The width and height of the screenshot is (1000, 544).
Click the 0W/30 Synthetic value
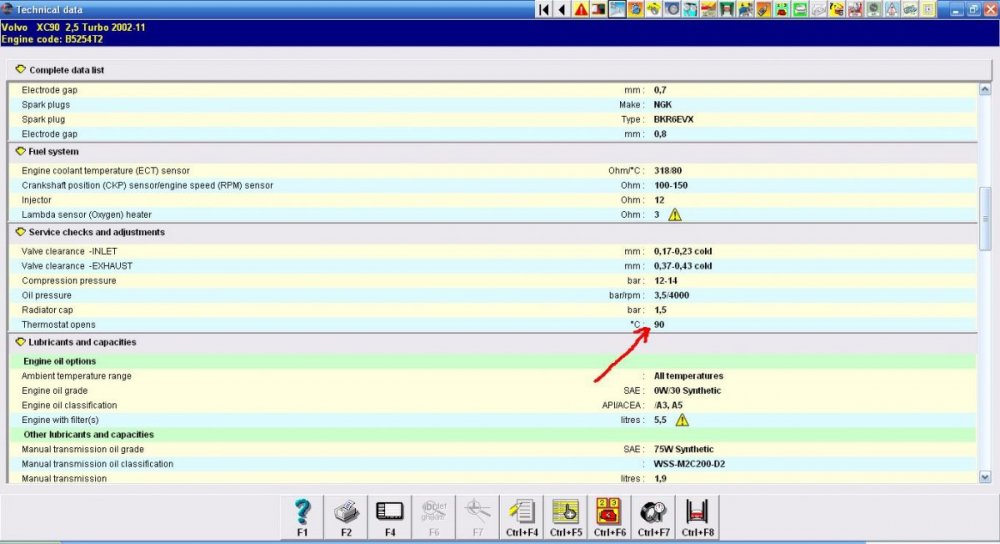pos(688,391)
